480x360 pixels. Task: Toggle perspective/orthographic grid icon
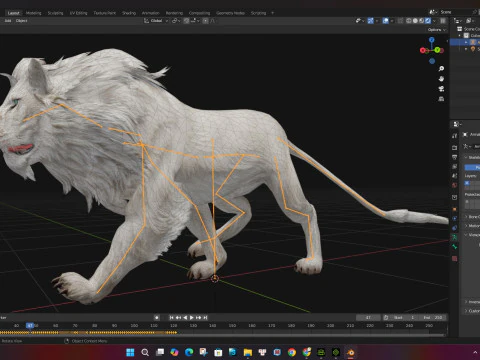[x=441, y=99]
